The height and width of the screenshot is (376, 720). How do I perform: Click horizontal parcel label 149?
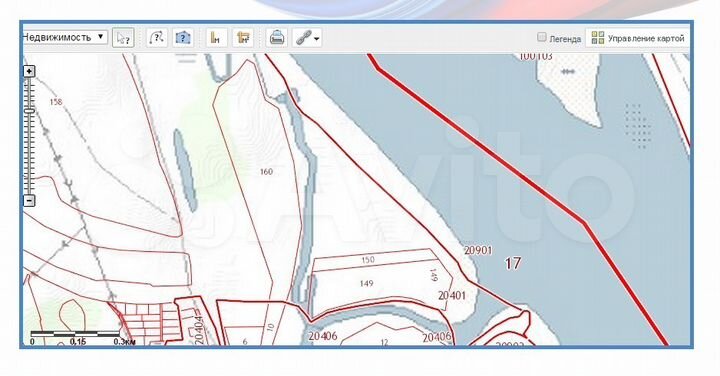pyautogui.click(x=366, y=284)
